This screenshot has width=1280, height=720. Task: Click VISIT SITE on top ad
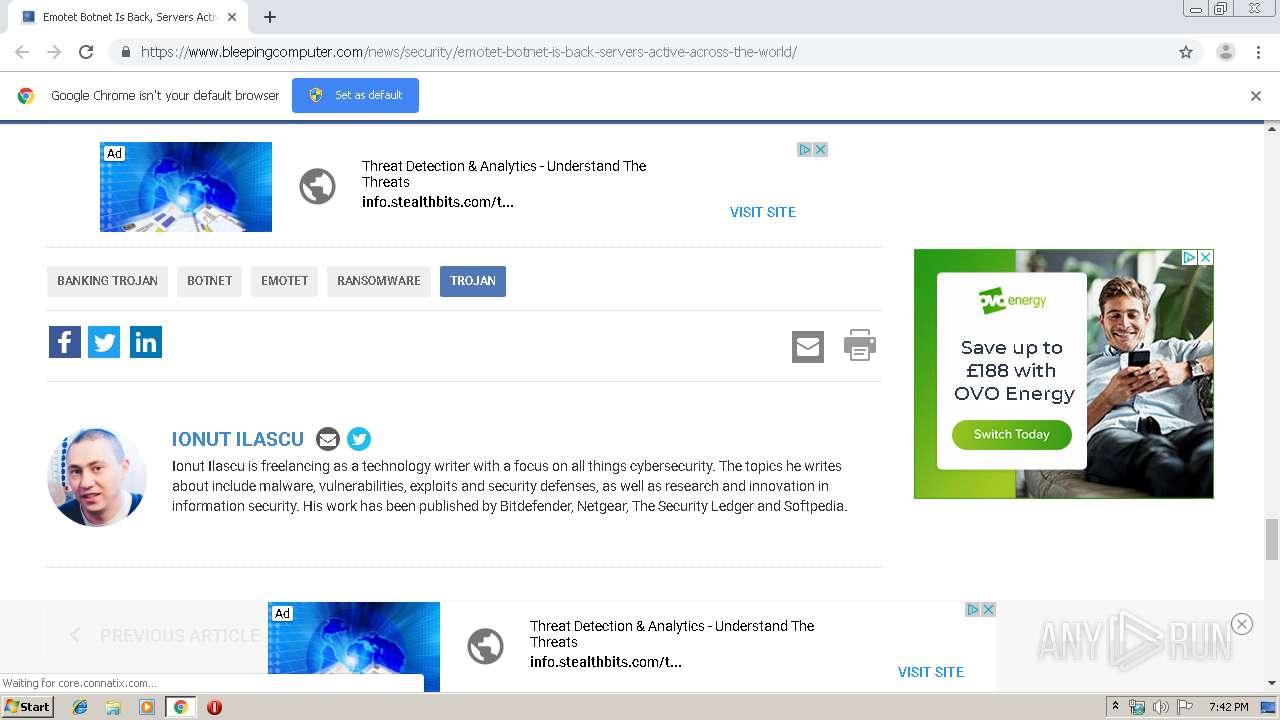coord(763,212)
